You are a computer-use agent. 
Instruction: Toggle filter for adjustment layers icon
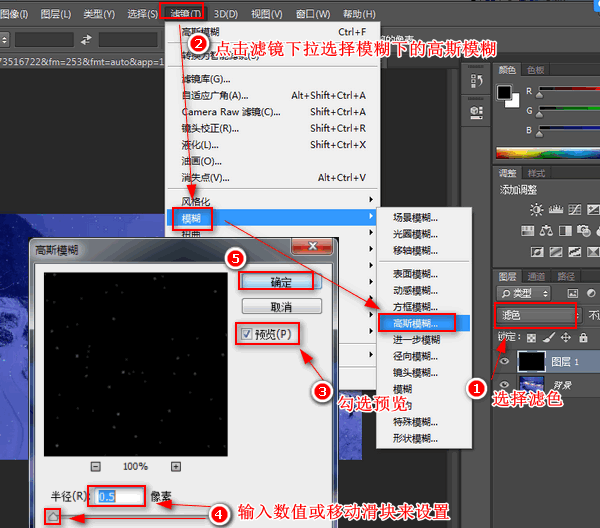click(591, 293)
